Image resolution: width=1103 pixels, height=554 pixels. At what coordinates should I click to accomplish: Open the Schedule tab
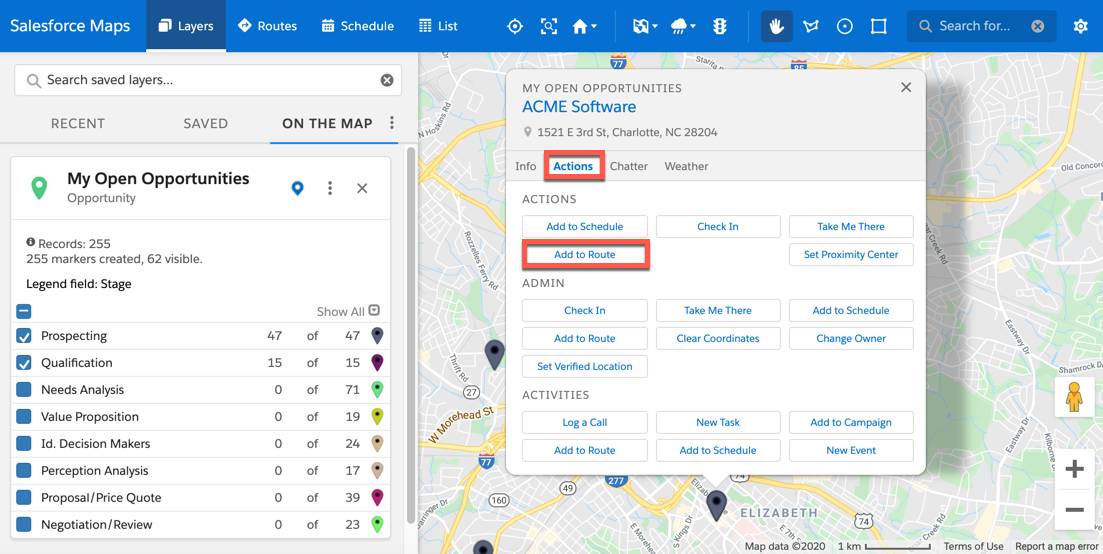pyautogui.click(x=357, y=26)
